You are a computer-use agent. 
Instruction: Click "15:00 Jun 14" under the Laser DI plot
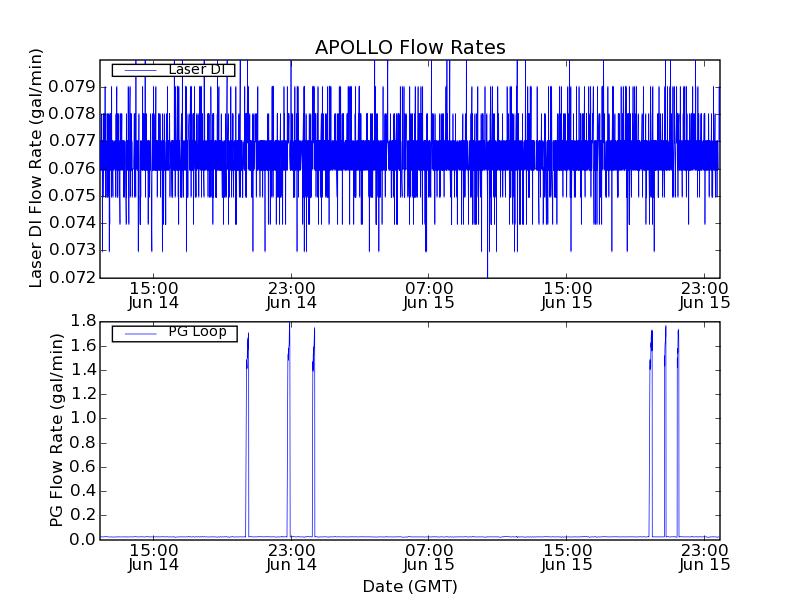(x=154, y=295)
